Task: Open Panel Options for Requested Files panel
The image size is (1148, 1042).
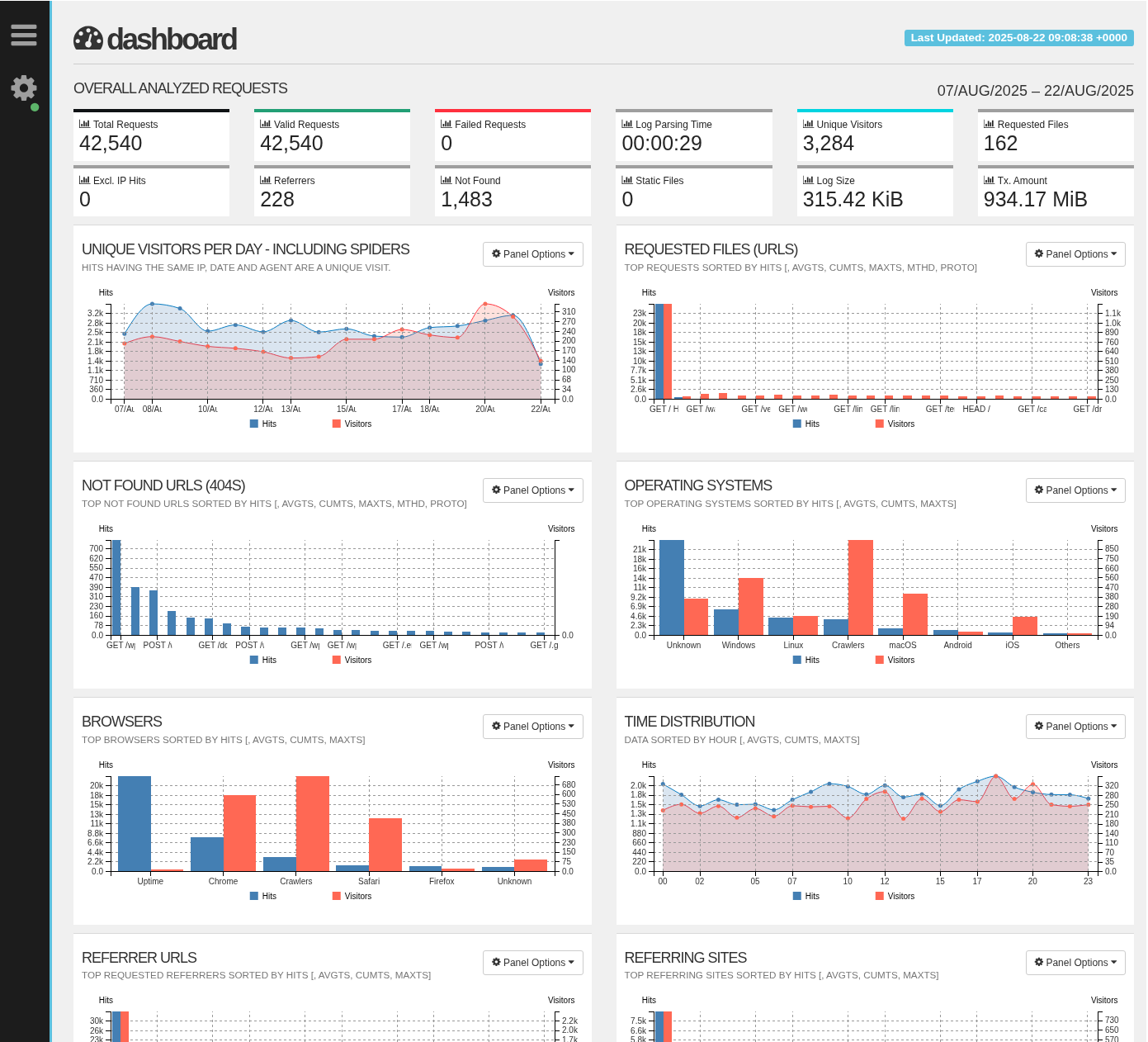Action: click(1075, 254)
